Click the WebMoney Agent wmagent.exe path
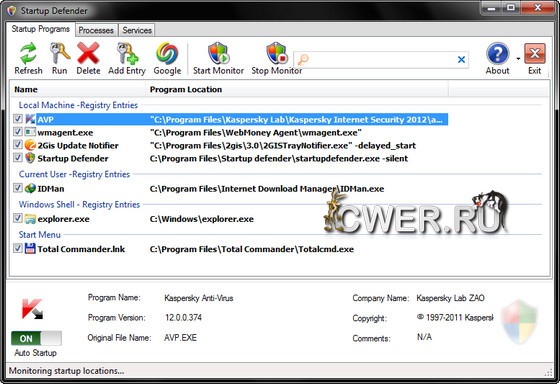Viewport: 560px width, 384px height. point(256,133)
